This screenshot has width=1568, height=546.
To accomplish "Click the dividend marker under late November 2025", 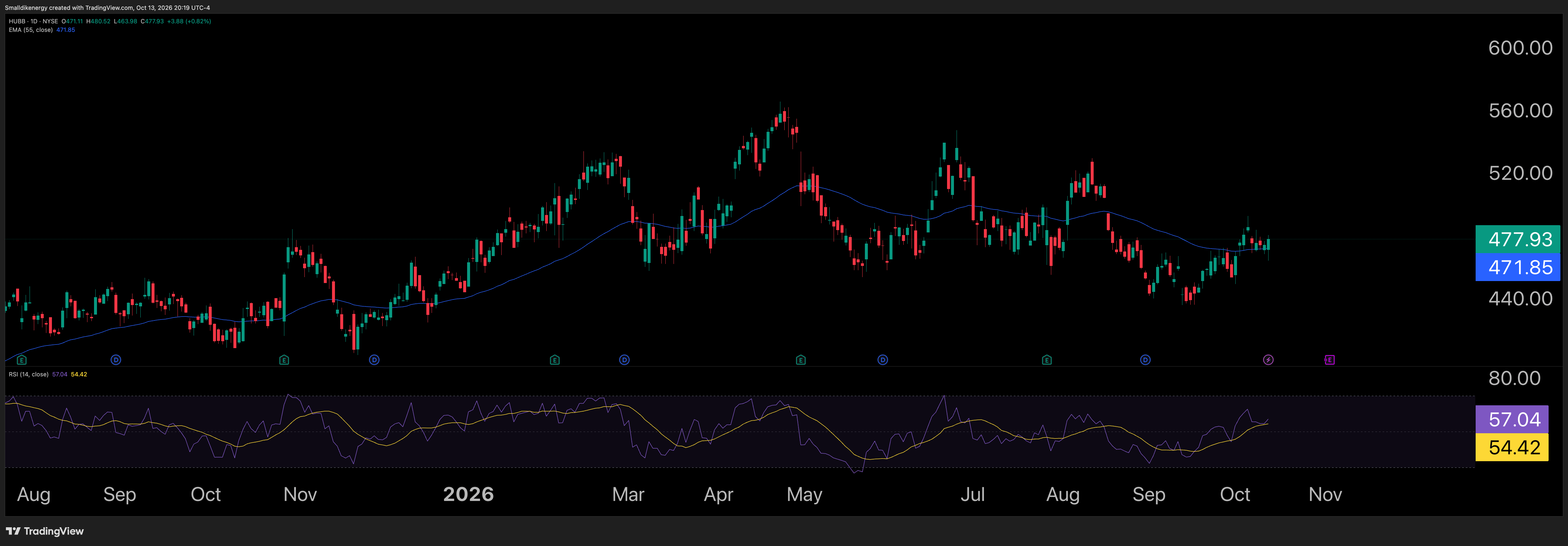I will coord(374,360).
